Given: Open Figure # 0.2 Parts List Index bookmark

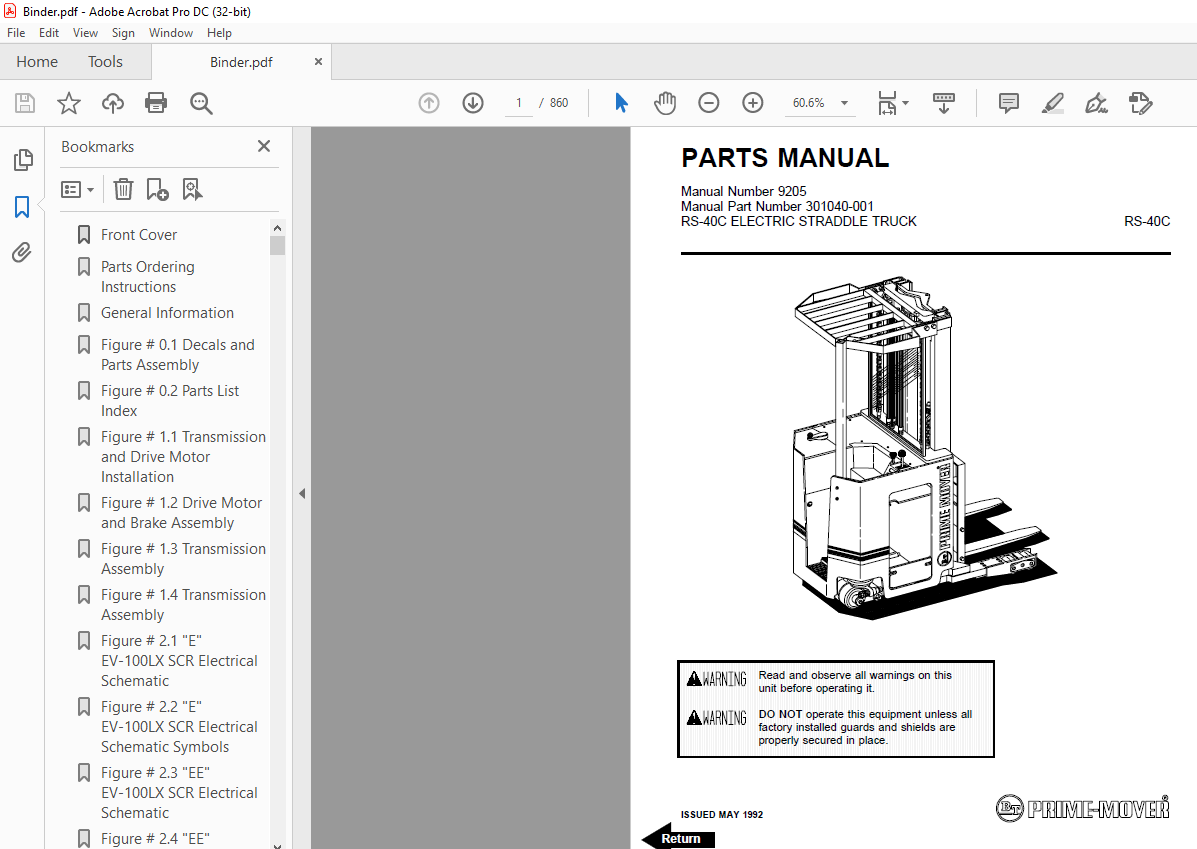Looking at the screenshot, I should [x=169, y=400].
